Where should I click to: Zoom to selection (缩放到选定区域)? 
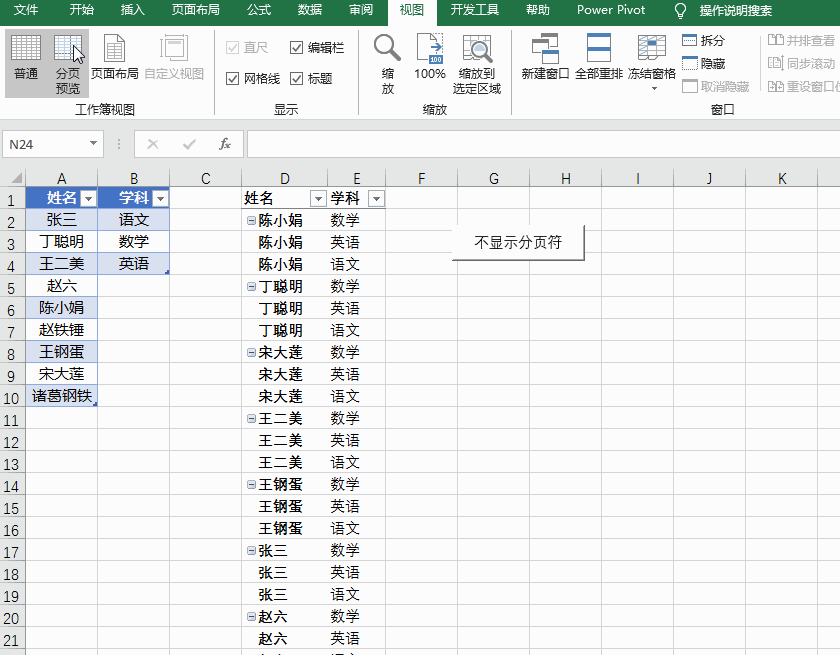[x=476, y=63]
